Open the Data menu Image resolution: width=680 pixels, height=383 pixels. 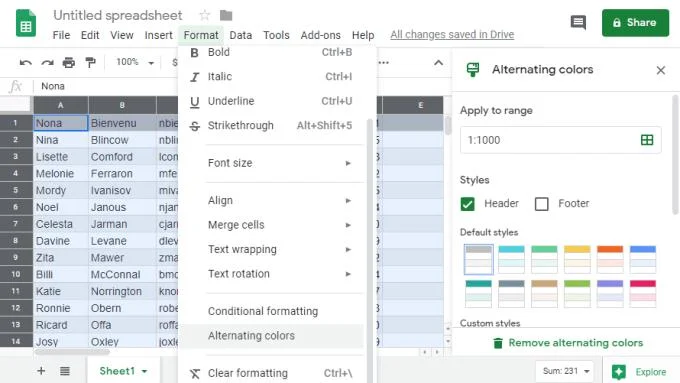coord(241,35)
